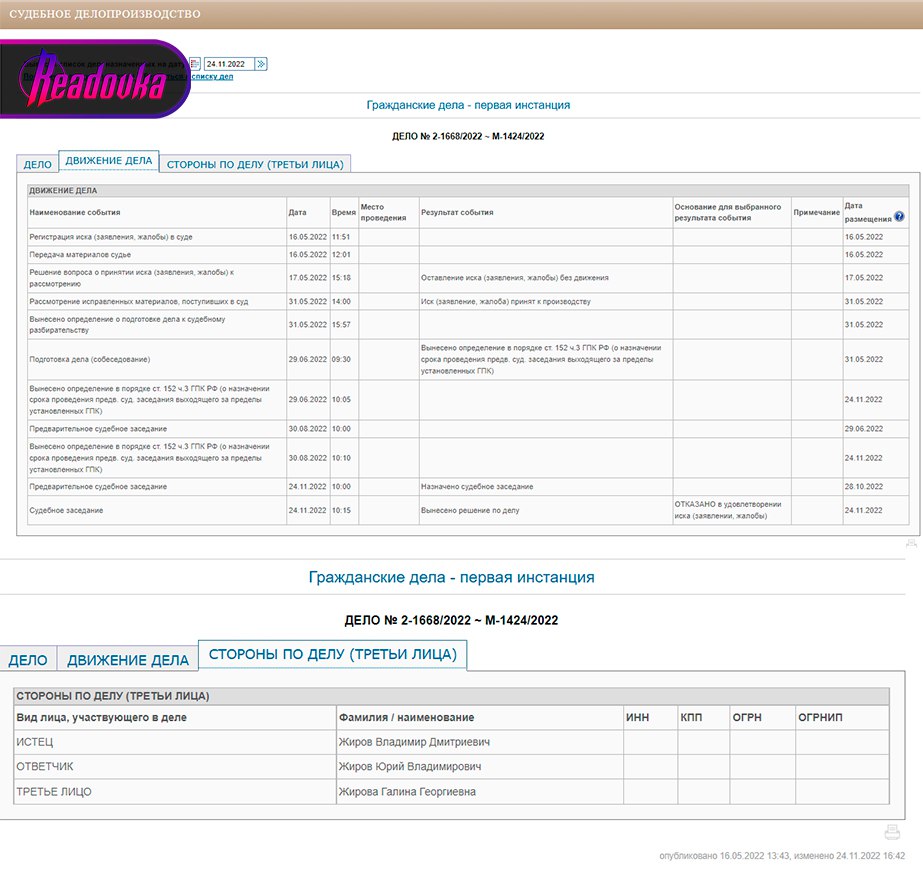
Task: Click the ИСТЕЦ row label
Action: pos(35,742)
